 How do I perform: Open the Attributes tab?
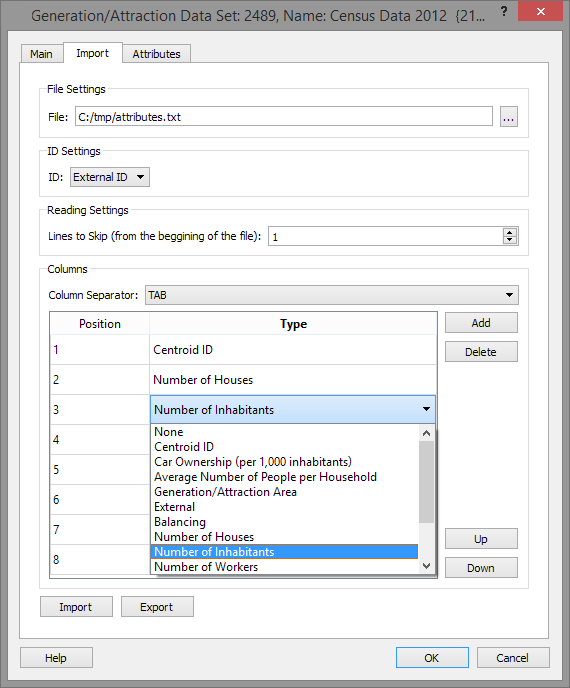156,54
